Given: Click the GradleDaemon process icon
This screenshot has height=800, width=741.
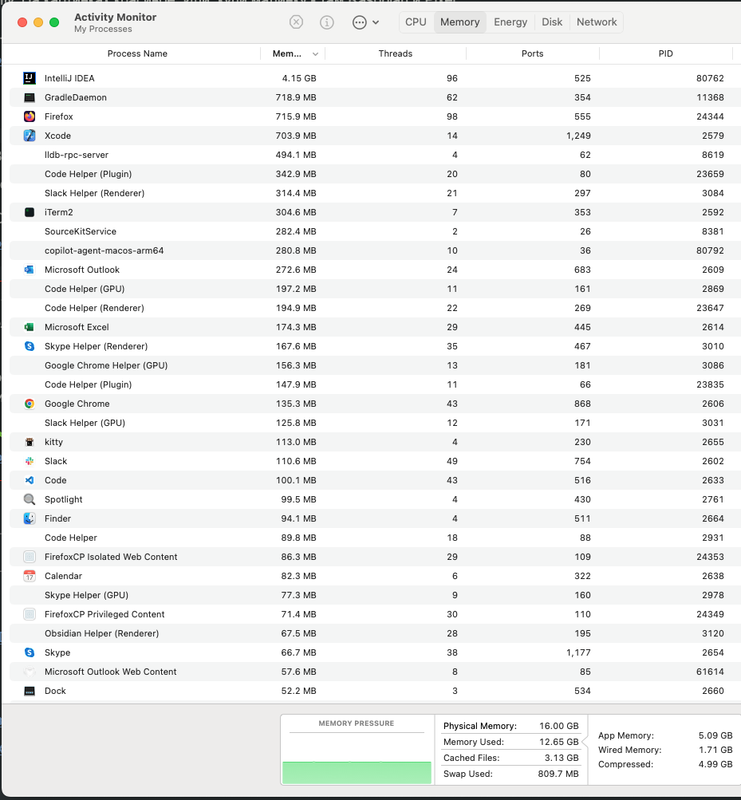Looking at the screenshot, I should (x=30, y=97).
